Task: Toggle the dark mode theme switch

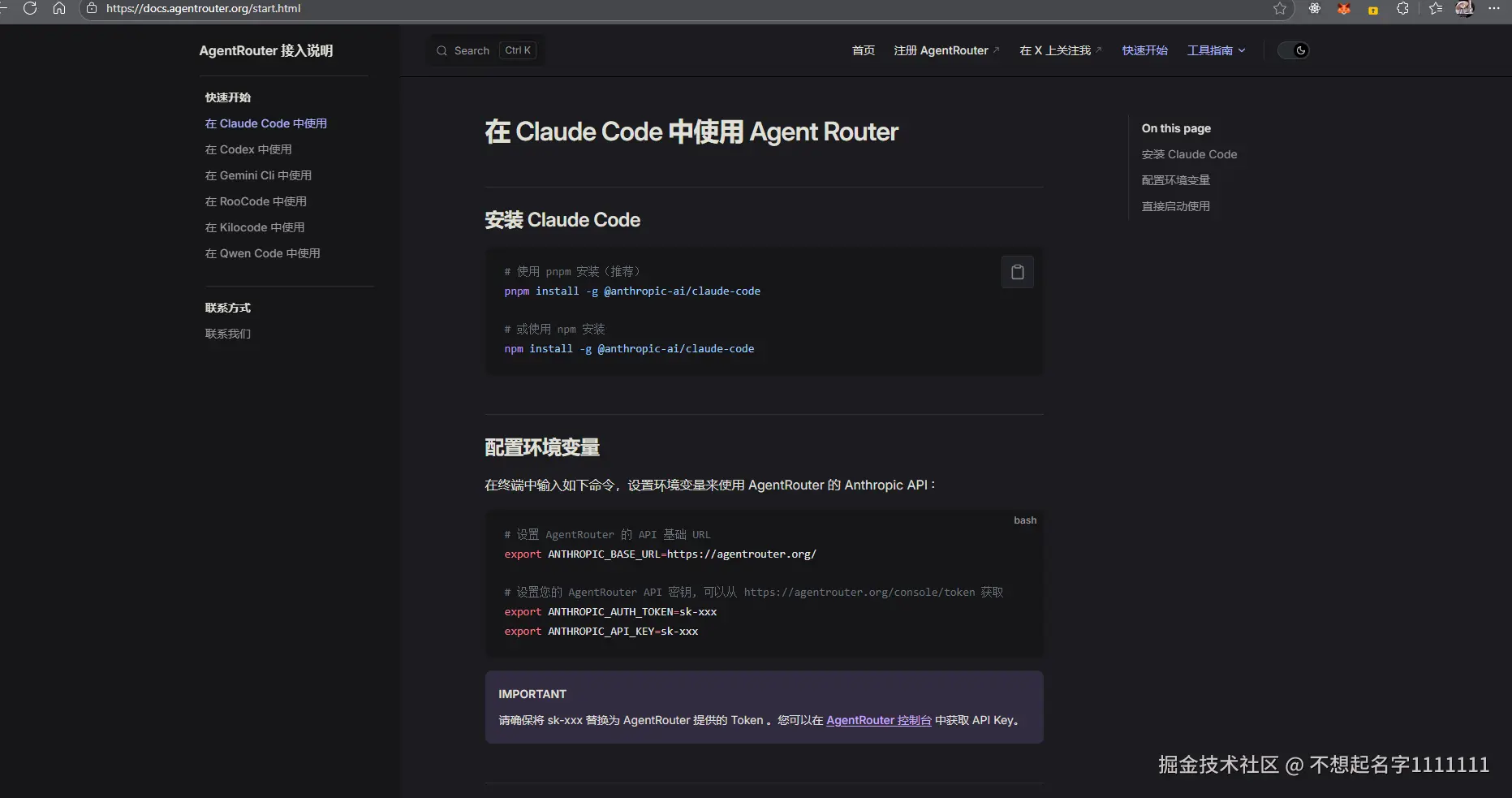Action: click(x=1294, y=50)
